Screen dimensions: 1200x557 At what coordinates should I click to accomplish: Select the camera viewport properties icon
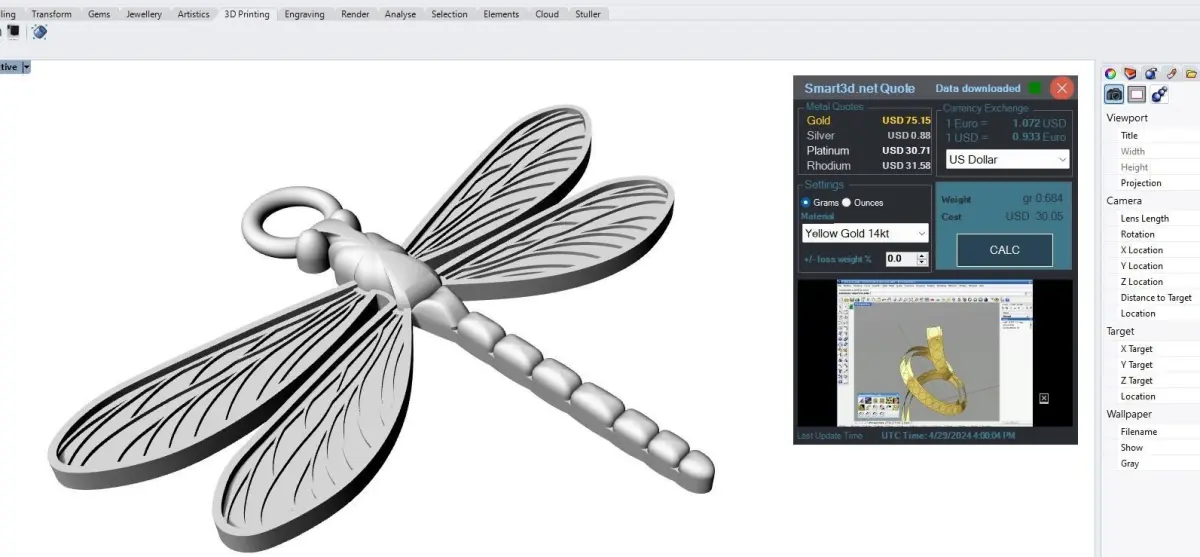pyautogui.click(x=1114, y=95)
